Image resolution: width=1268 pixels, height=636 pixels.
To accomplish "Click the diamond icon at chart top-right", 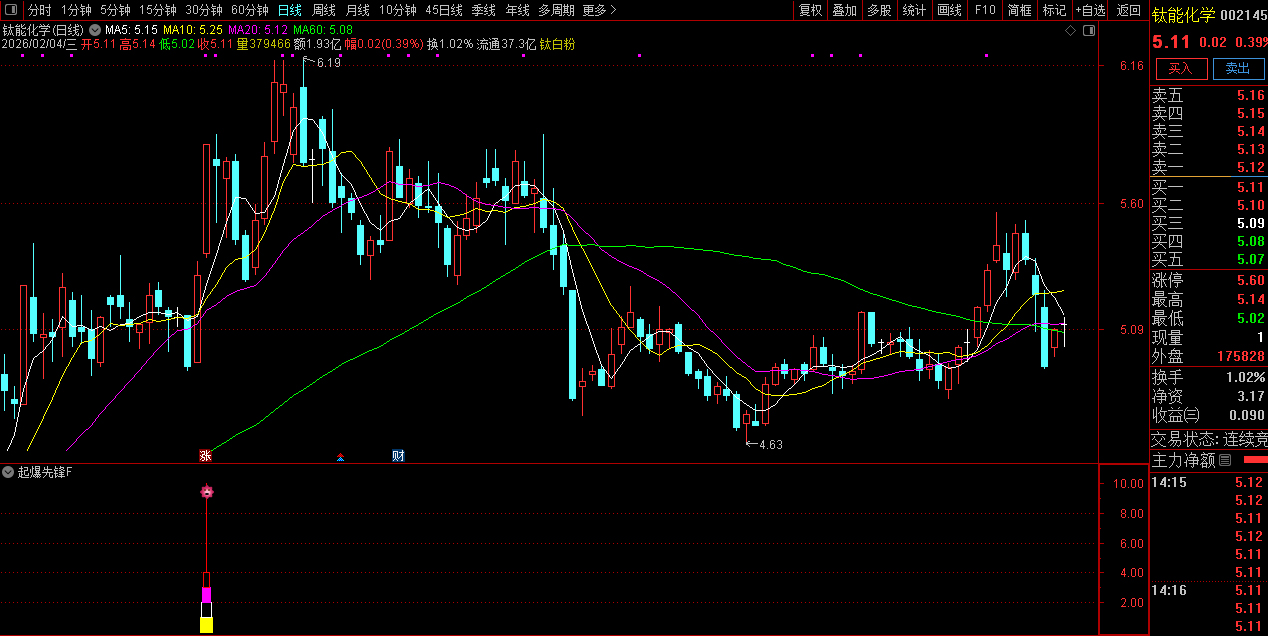I will (1070, 31).
